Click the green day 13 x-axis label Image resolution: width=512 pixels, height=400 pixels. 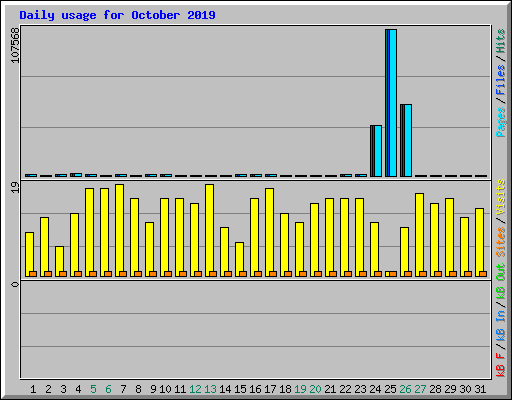pyautogui.click(x=210, y=389)
